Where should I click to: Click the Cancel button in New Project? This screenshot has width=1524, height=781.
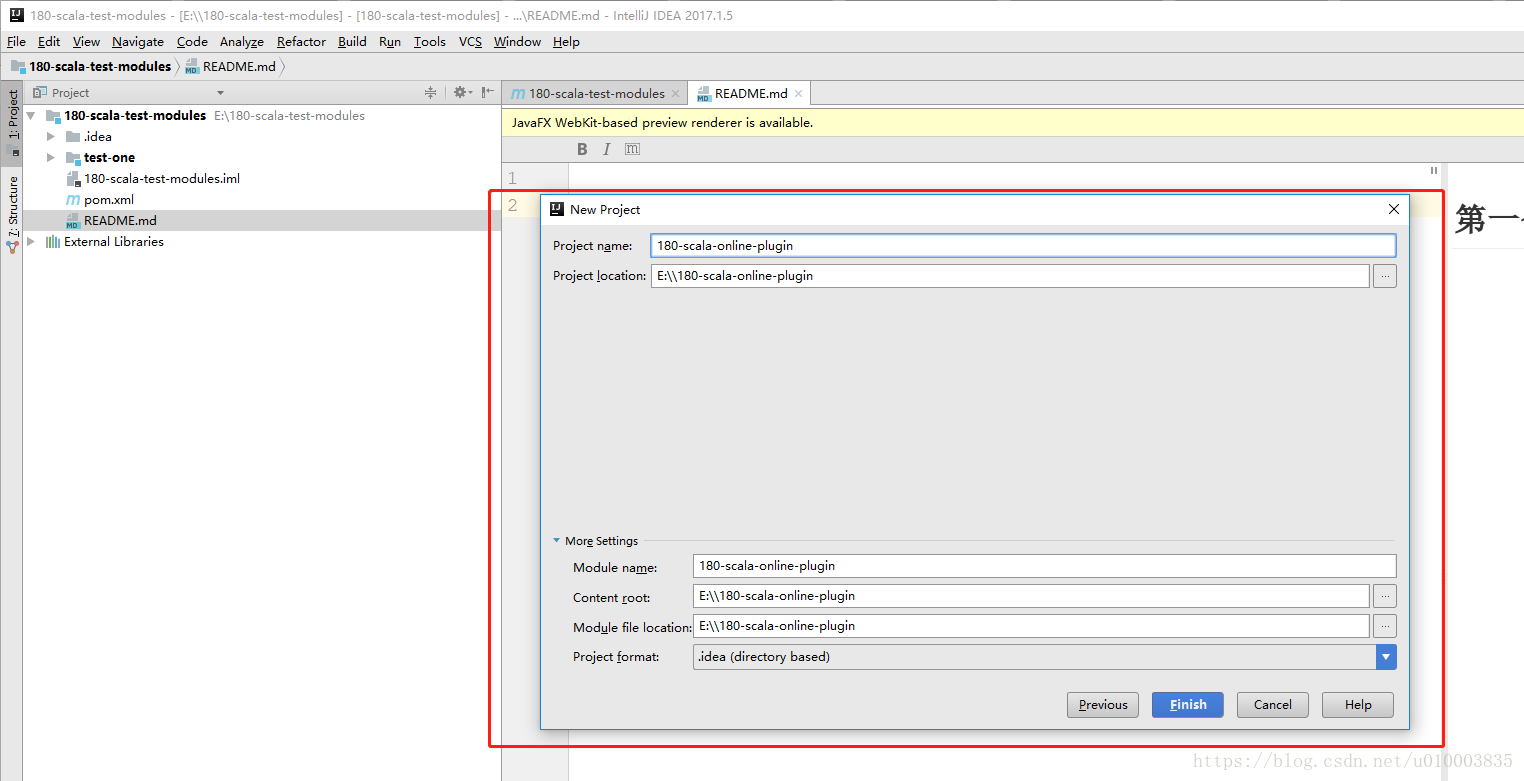coord(1273,705)
